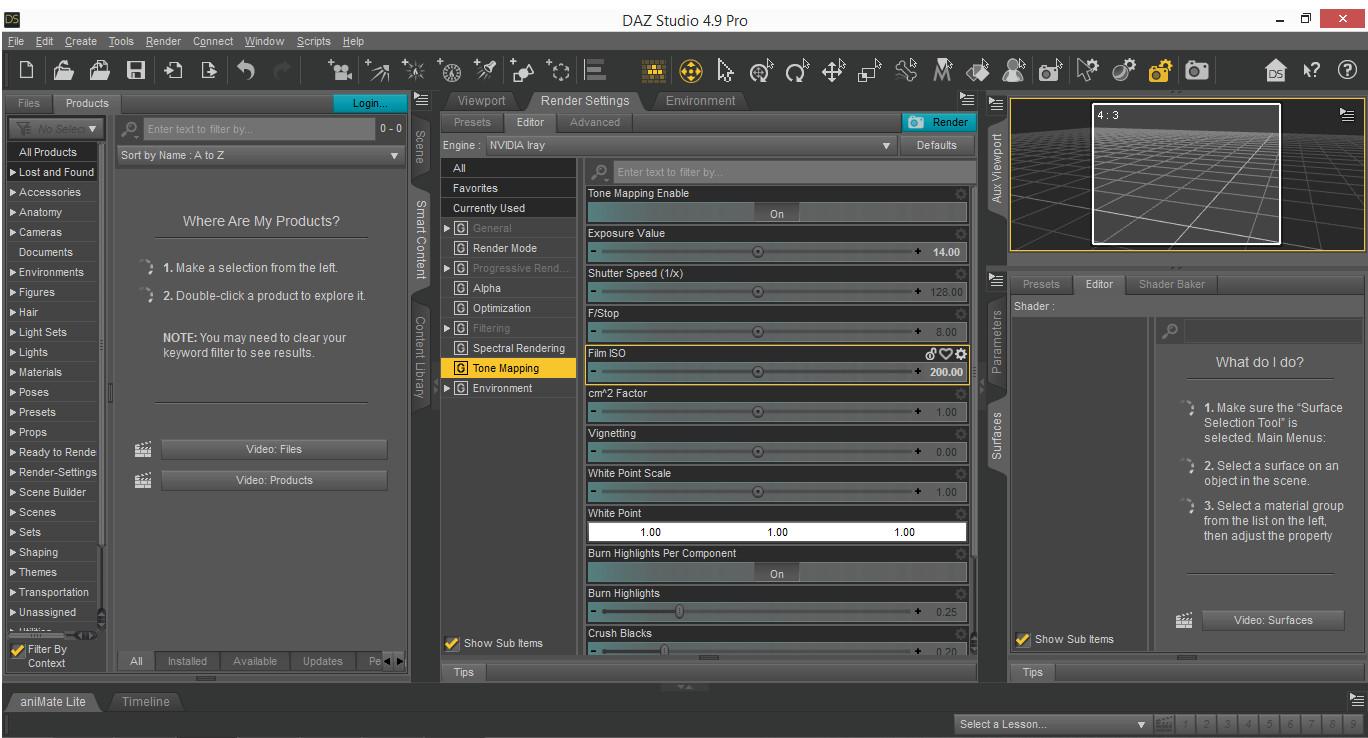Create a new camera from toolbar
This screenshot has height=738, width=1368.
341,70
